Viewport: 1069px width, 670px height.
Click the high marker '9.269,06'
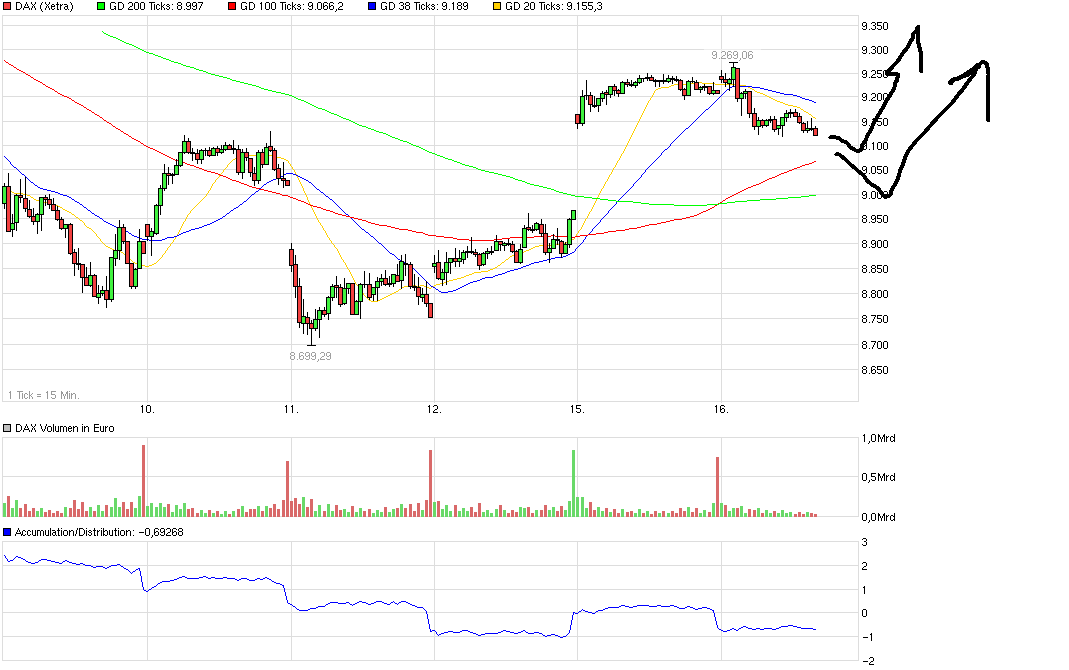[732, 55]
